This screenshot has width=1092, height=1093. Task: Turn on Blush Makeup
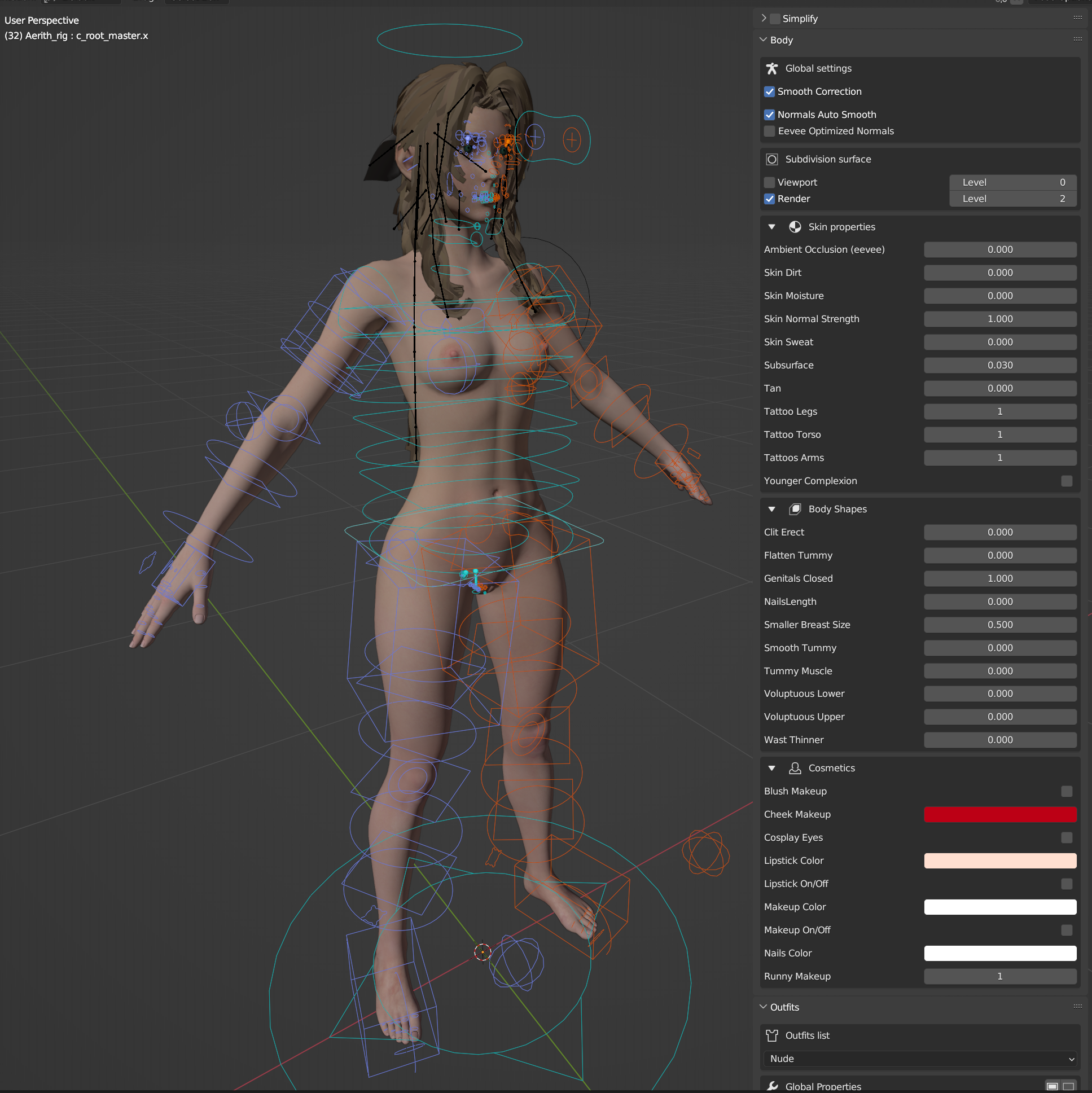[1067, 792]
